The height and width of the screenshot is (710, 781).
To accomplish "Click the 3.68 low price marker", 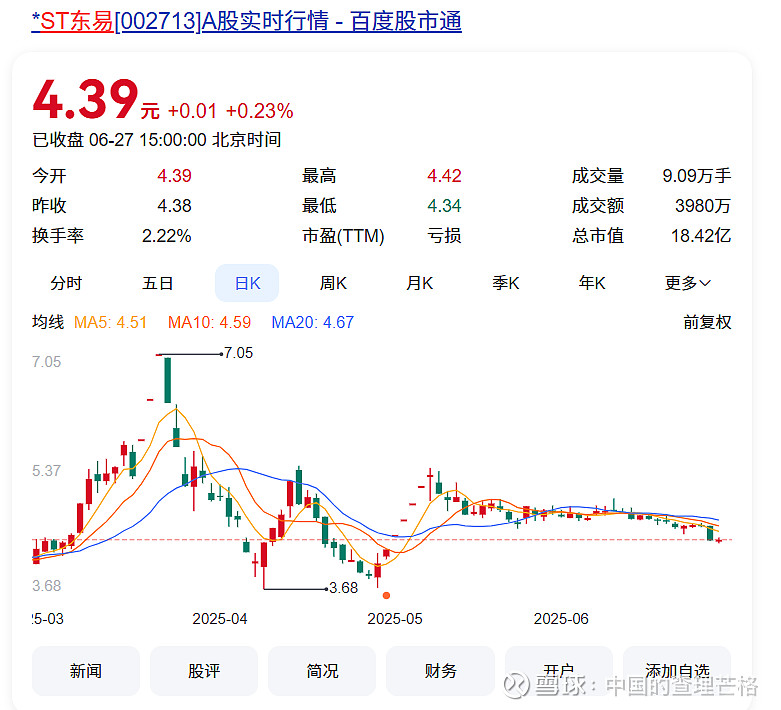I will [343, 588].
